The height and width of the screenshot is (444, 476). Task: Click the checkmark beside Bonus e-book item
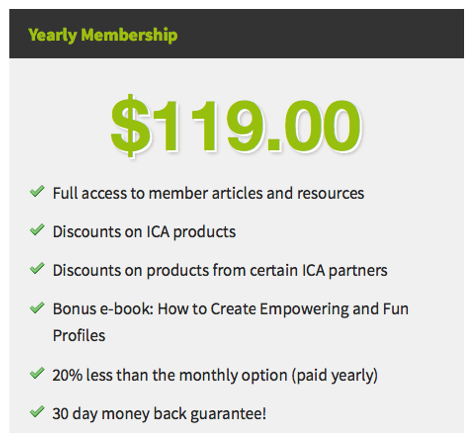click(37, 307)
